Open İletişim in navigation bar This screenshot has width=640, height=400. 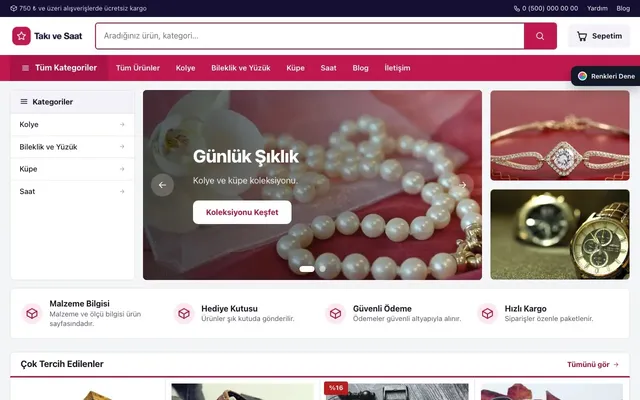397,68
